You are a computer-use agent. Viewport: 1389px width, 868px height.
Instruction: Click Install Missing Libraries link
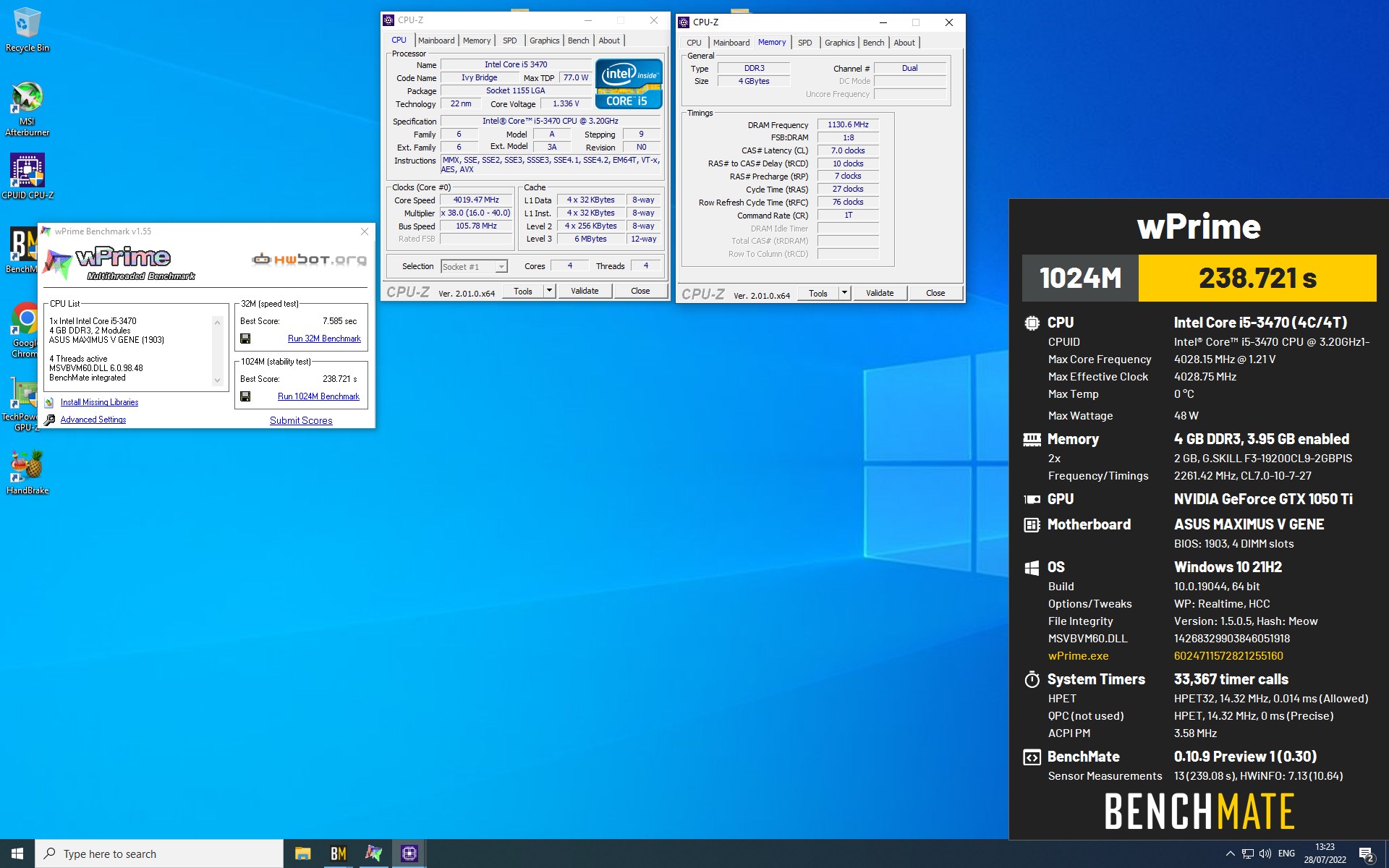pos(99,402)
